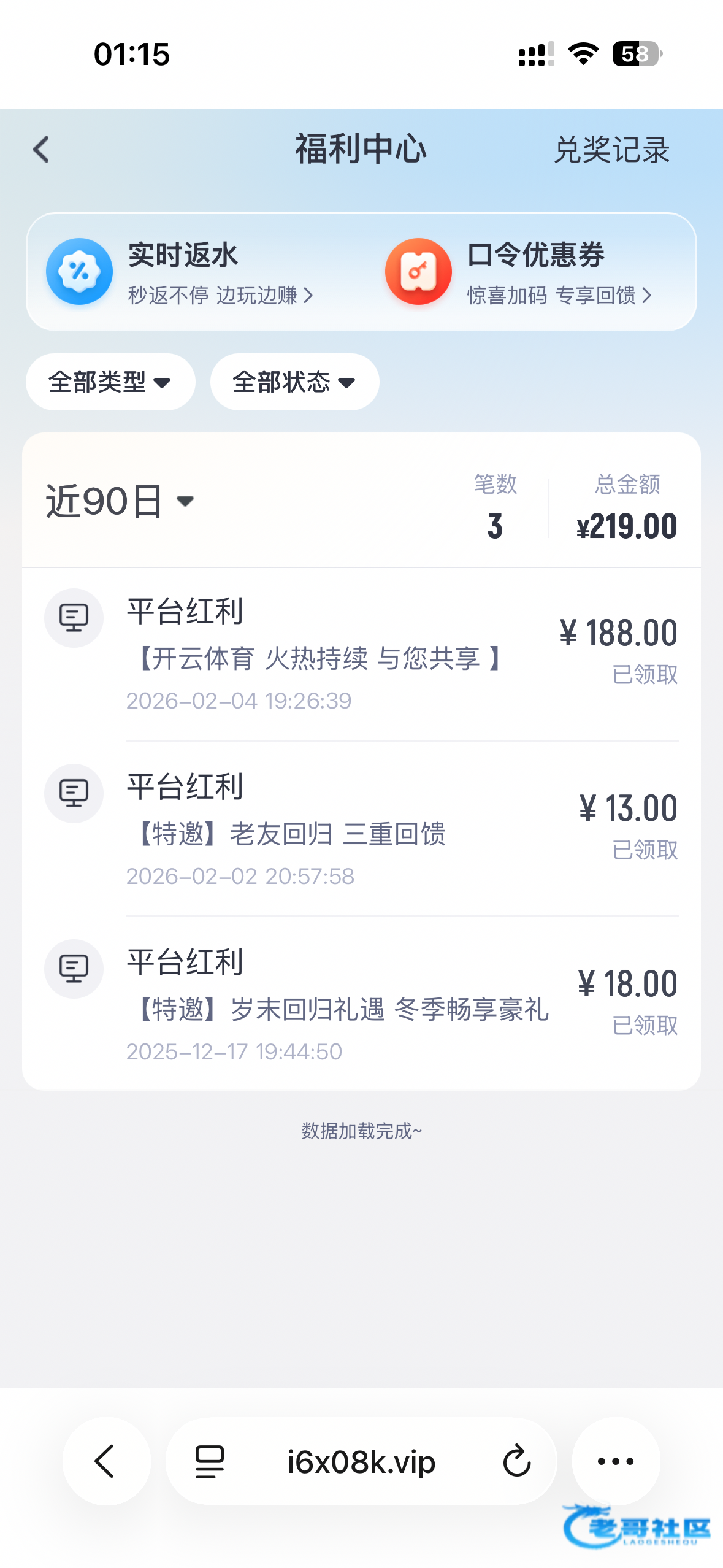
Task: Open the 全部类型 filter dropdown
Action: [110, 382]
